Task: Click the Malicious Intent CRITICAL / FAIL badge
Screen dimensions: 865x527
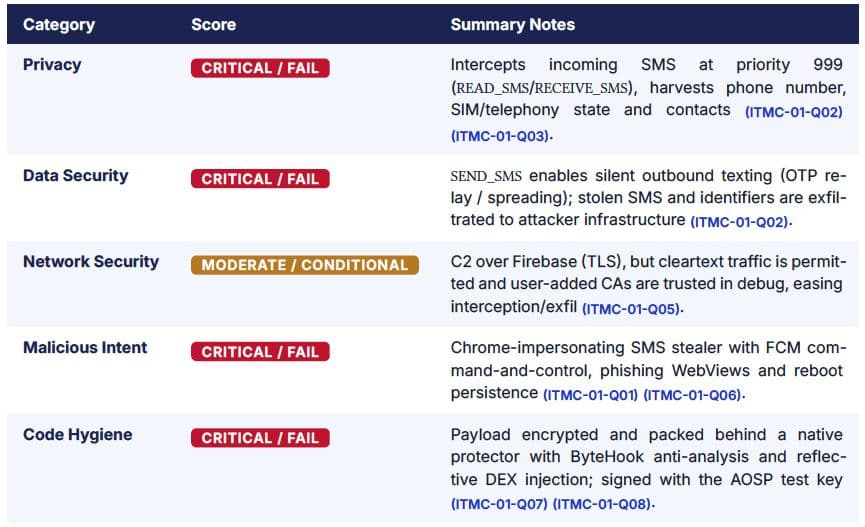Action: 260,352
